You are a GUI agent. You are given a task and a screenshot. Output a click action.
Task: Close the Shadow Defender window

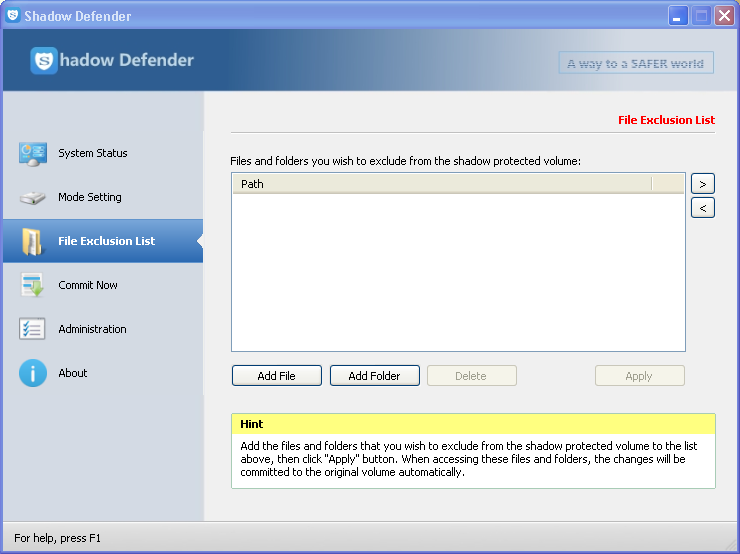pos(724,17)
